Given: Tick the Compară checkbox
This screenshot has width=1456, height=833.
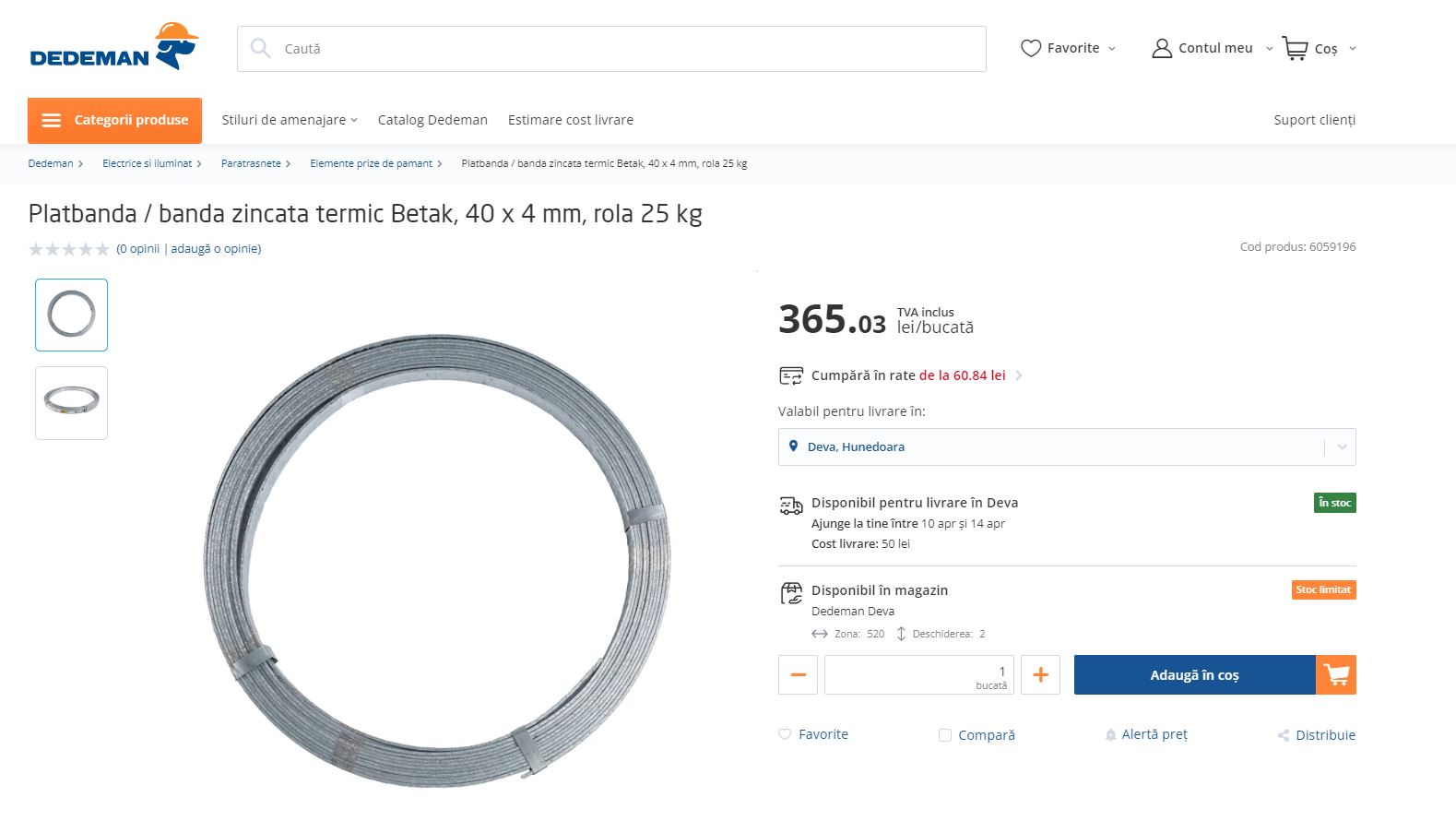Looking at the screenshot, I should (945, 735).
